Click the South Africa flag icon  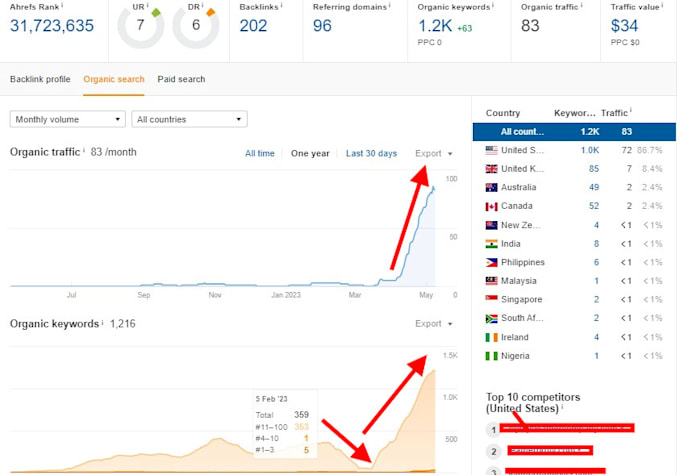[491, 319]
